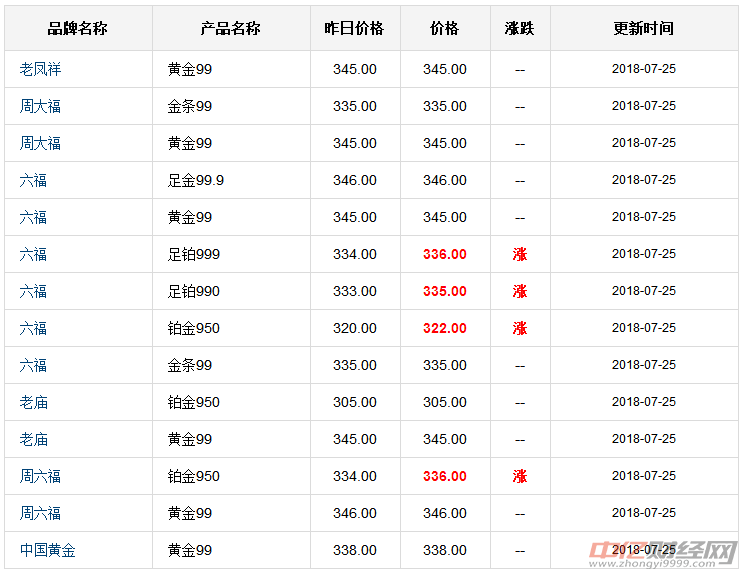The image size is (743, 574).
Task: Click yesterday price 320.00
Action: pos(355,328)
